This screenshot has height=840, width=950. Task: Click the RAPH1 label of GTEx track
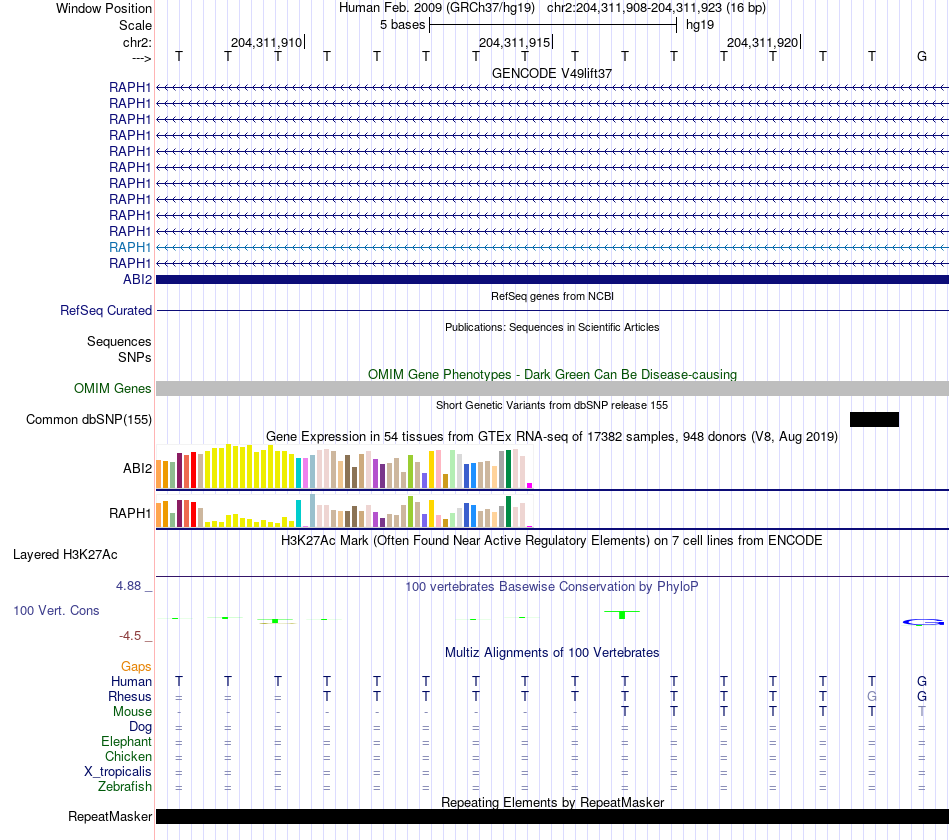pyautogui.click(x=130, y=513)
